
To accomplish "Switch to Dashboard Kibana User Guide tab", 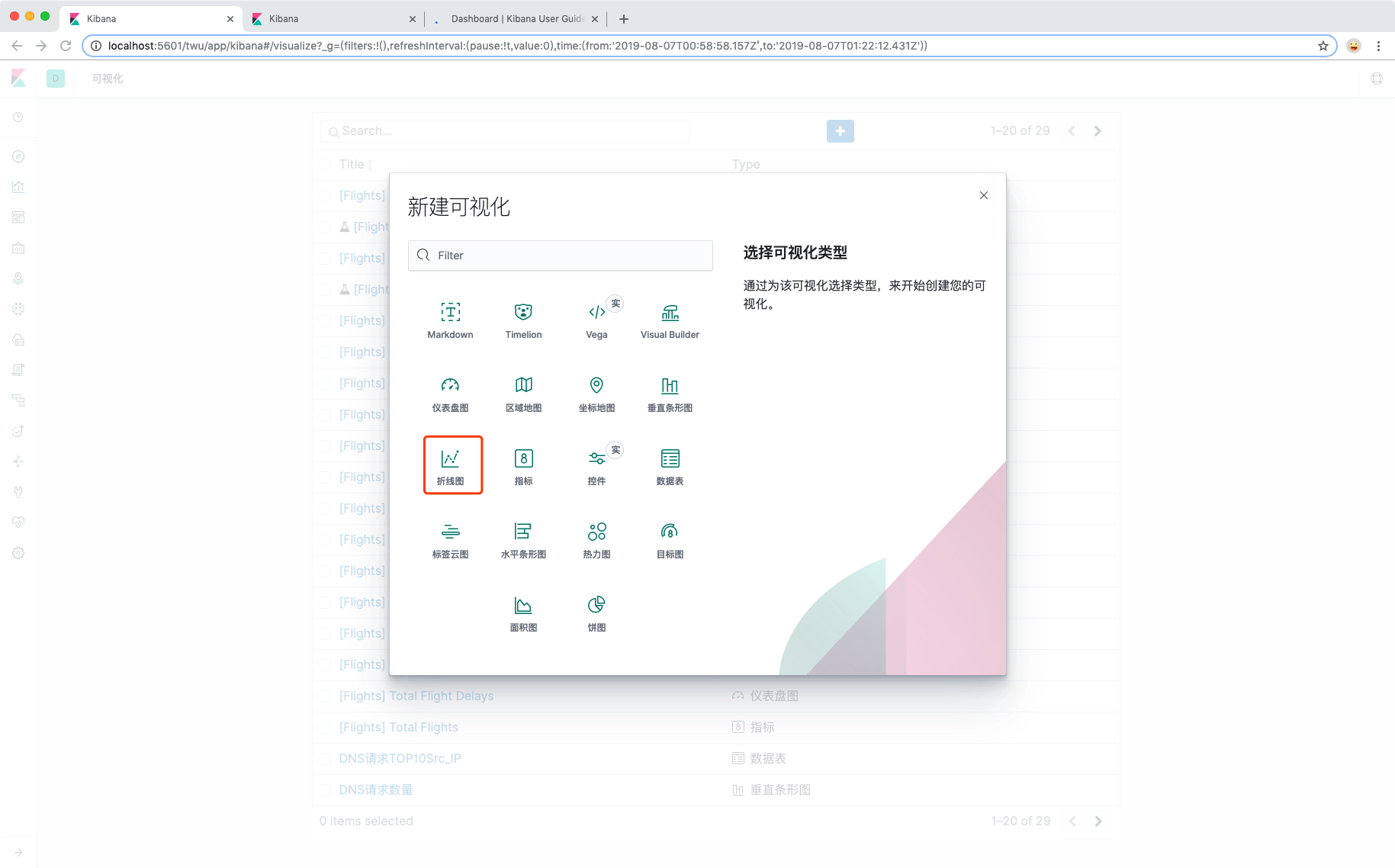I will [x=517, y=18].
